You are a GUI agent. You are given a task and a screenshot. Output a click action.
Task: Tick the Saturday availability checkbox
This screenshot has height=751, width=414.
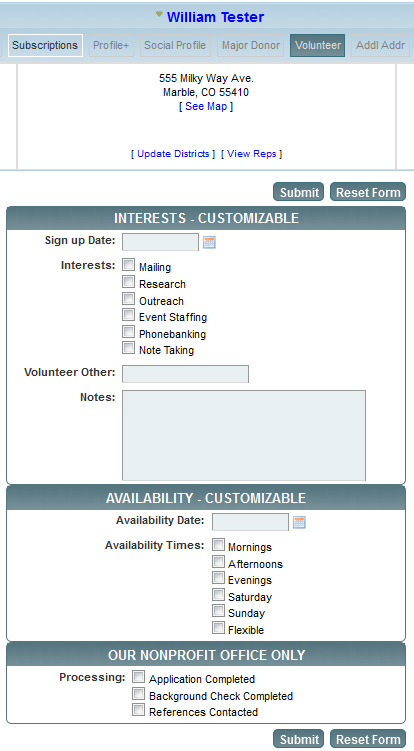(x=218, y=594)
